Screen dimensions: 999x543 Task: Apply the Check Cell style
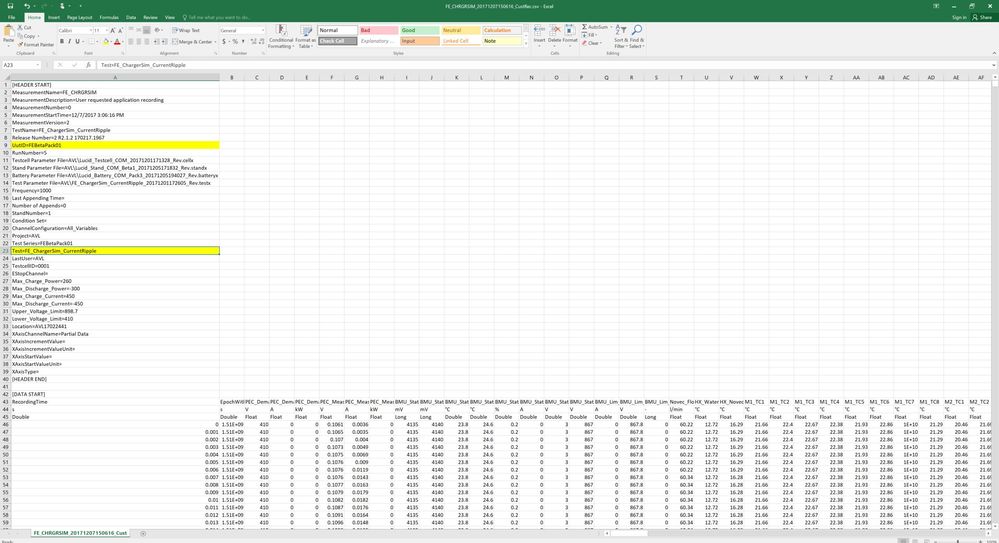tap(337, 41)
